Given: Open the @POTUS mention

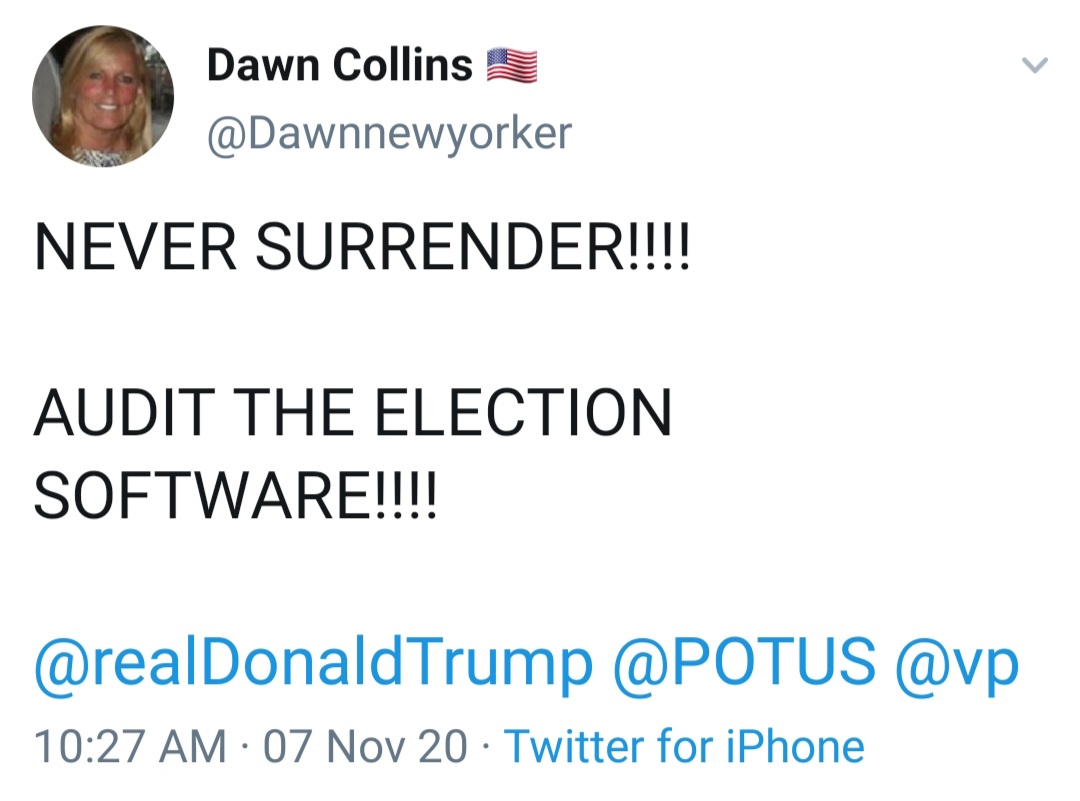Looking at the screenshot, I should tap(744, 662).
